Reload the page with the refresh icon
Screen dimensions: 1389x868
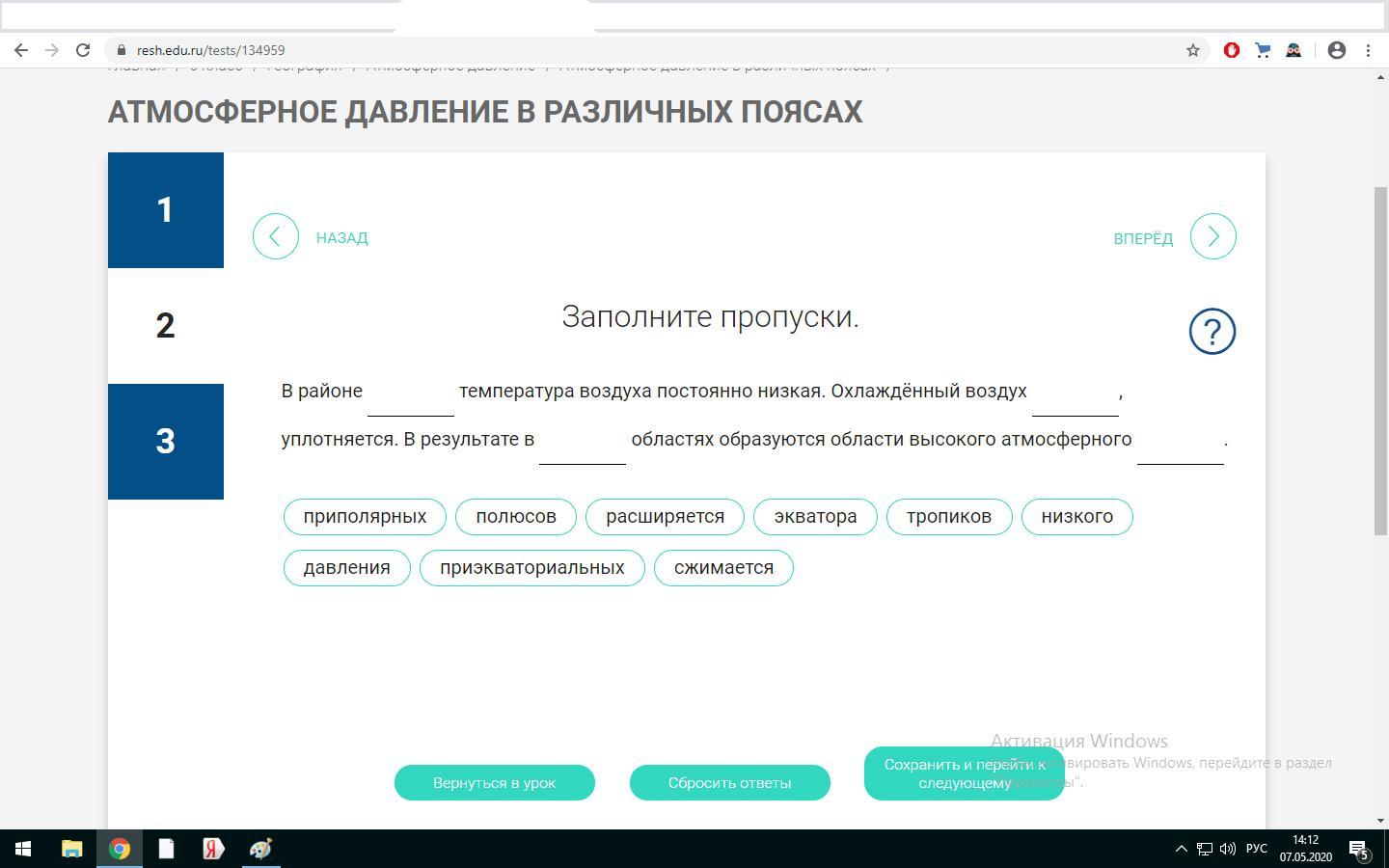point(83,50)
